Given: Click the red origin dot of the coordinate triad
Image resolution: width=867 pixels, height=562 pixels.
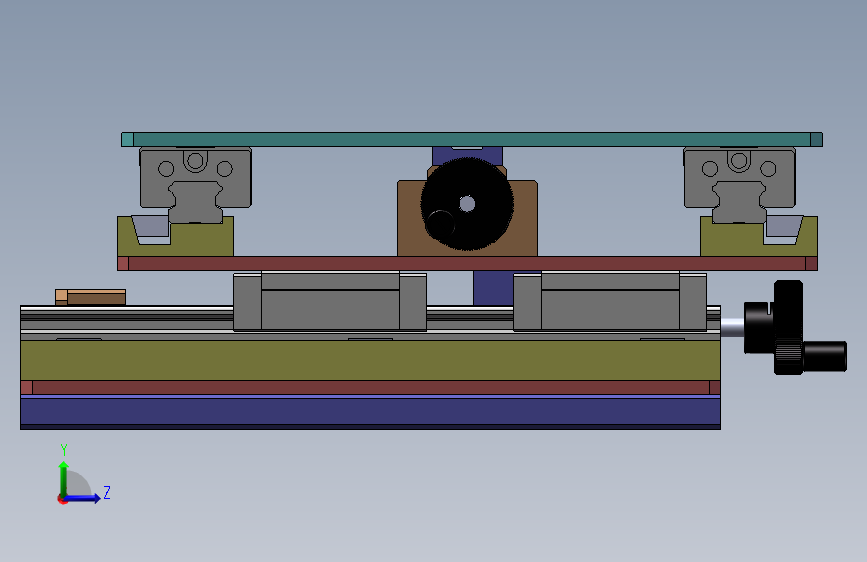Looking at the screenshot, I should [62, 499].
